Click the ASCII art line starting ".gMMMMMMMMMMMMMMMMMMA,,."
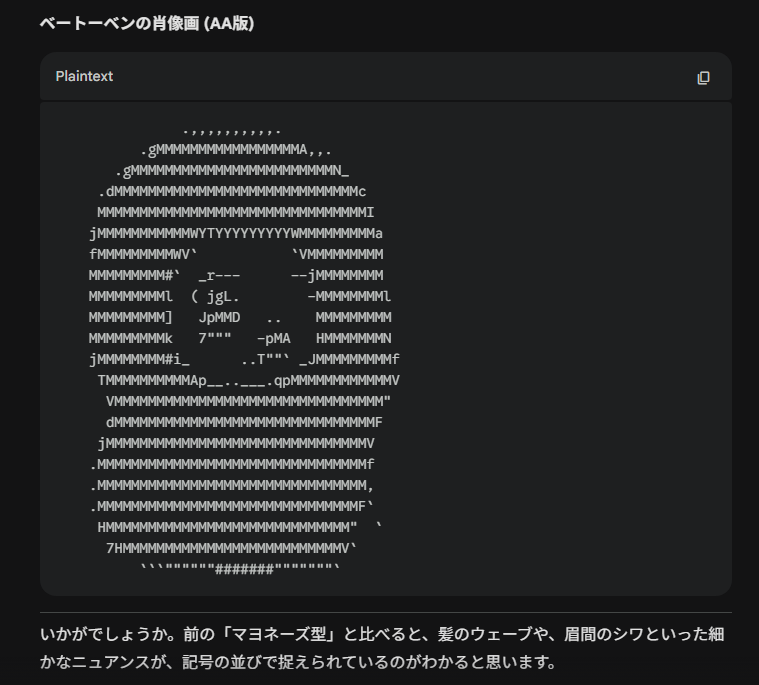This screenshot has width=759, height=685. (236, 150)
